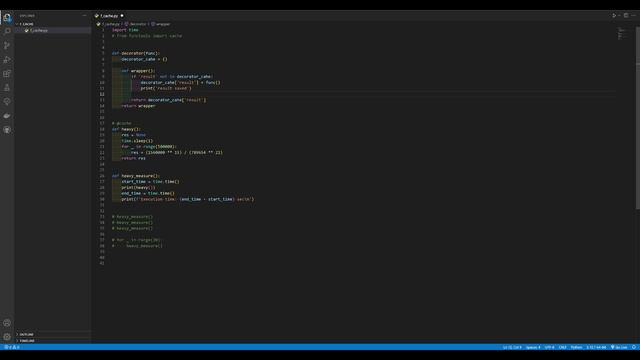The image size is (640, 360).
Task: Click line 12 in the editor
Action: point(363,94)
